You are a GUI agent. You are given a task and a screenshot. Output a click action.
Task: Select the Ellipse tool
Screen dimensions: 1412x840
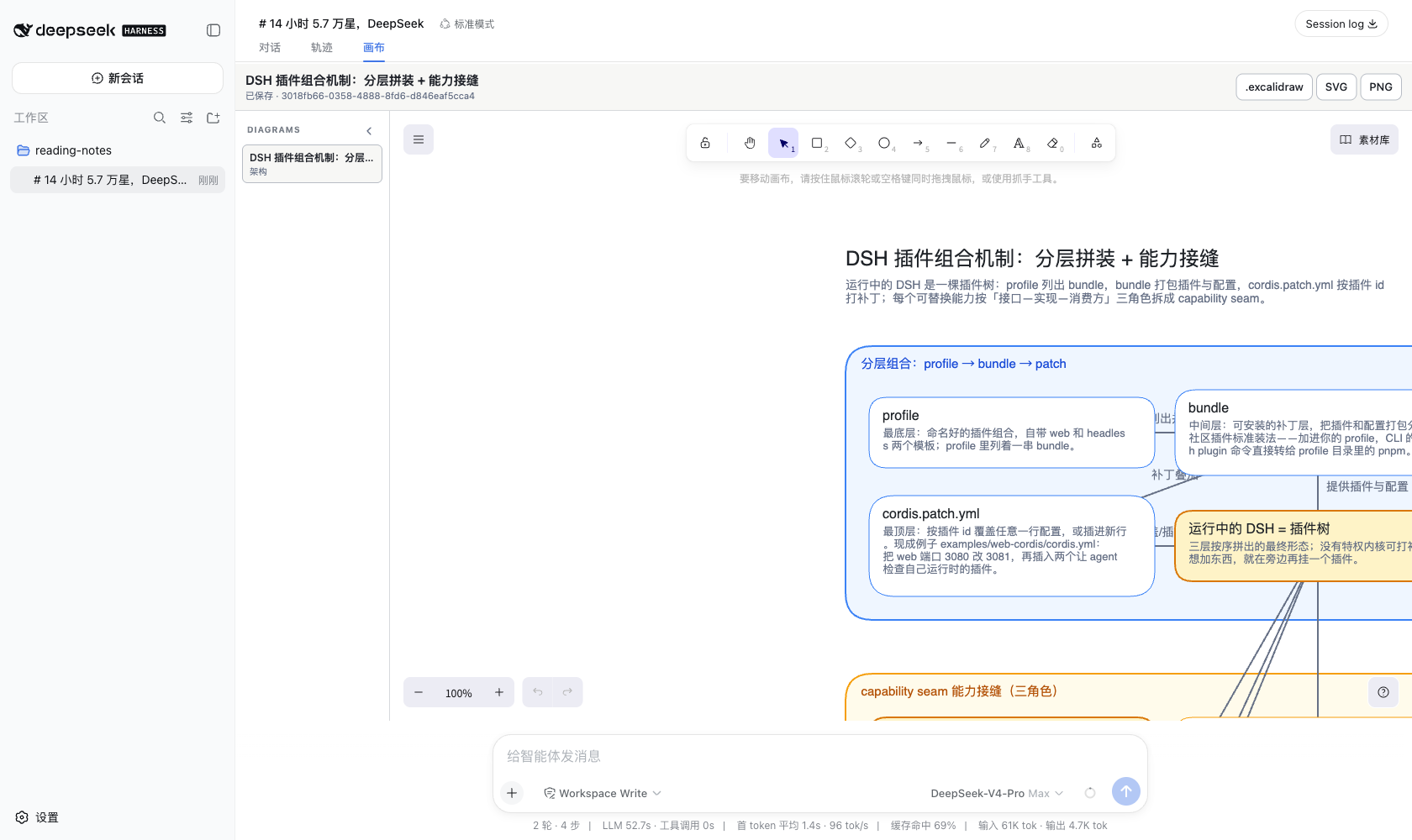pos(884,143)
